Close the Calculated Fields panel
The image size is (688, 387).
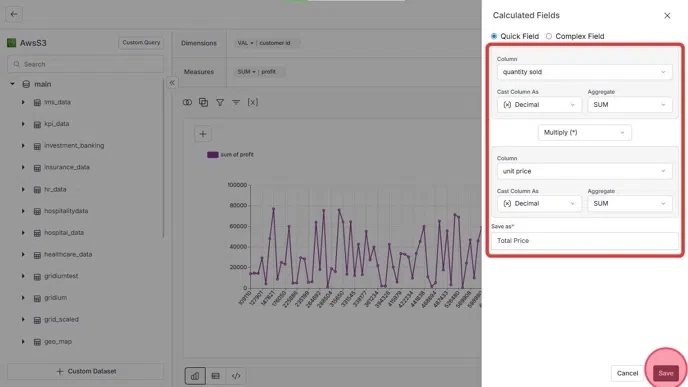tap(667, 16)
